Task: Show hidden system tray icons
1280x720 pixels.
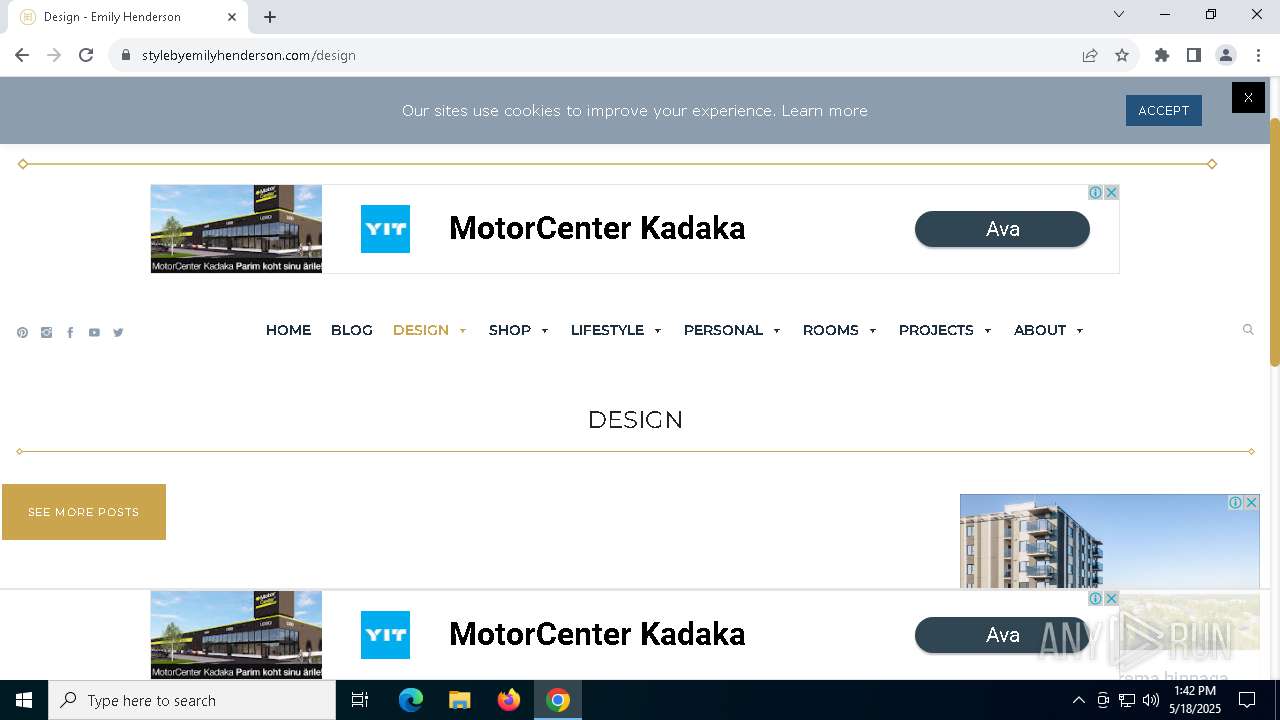Action: [1078, 700]
